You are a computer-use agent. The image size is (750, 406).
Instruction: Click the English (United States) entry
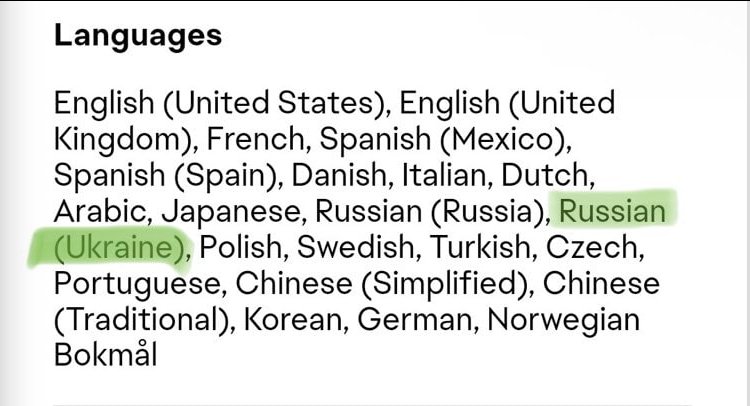[219, 103]
